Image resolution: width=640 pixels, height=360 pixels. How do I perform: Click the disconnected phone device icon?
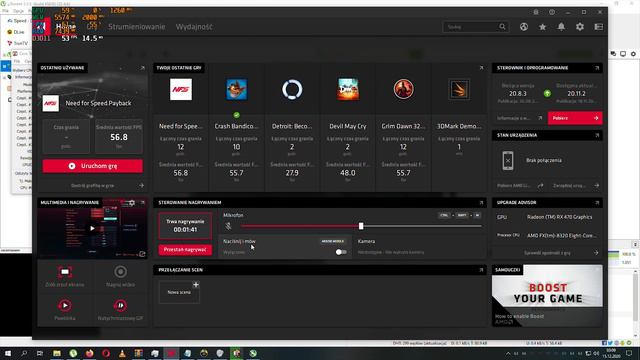point(508,160)
